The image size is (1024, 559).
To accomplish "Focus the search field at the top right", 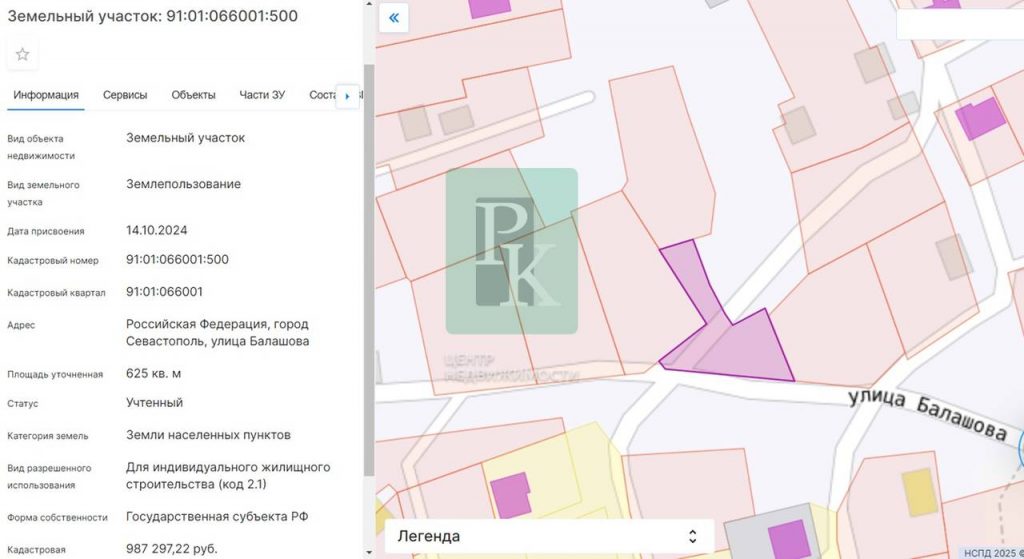I will click(x=958, y=25).
